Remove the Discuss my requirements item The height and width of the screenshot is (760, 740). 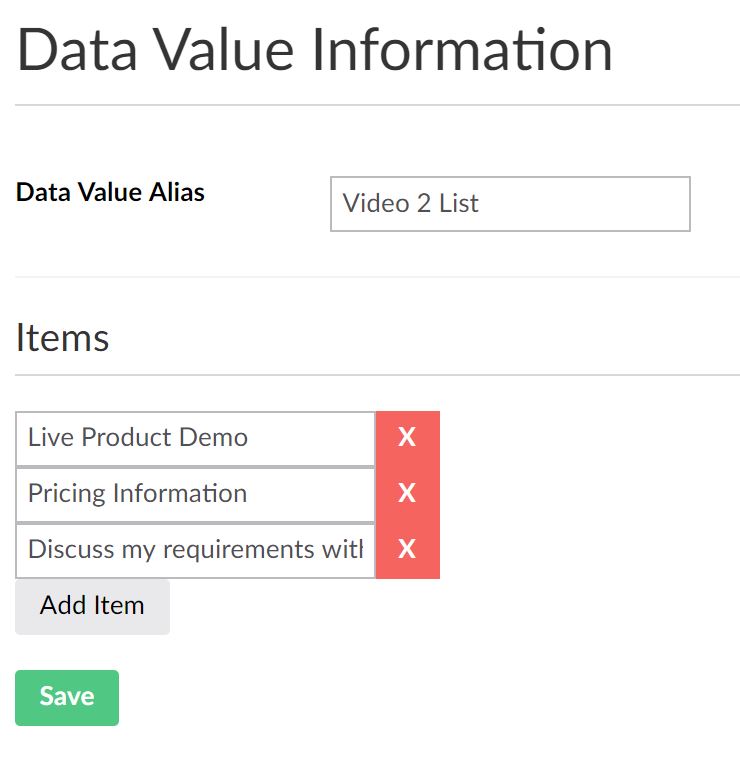point(408,551)
